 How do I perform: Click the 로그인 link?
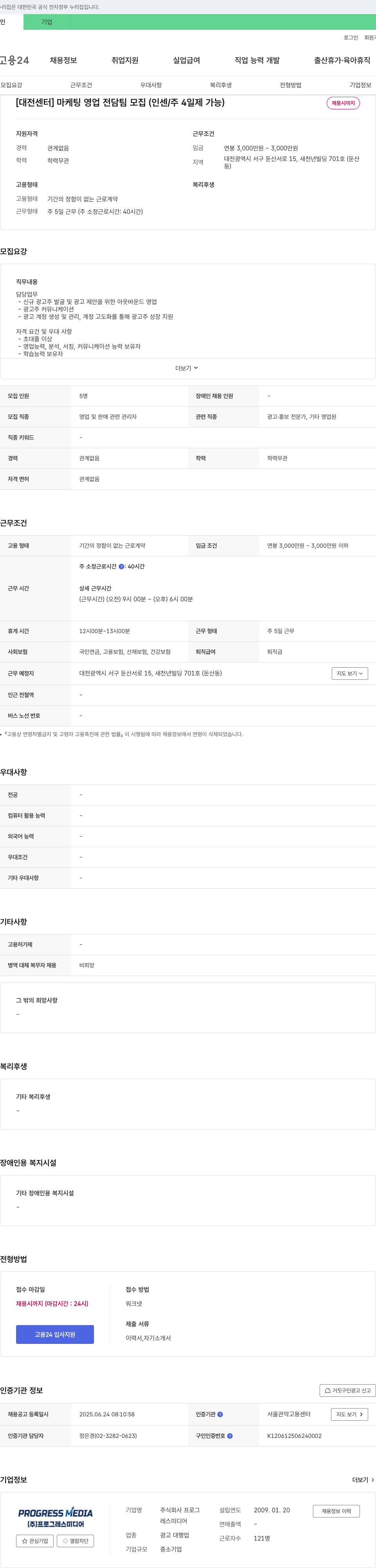point(351,38)
